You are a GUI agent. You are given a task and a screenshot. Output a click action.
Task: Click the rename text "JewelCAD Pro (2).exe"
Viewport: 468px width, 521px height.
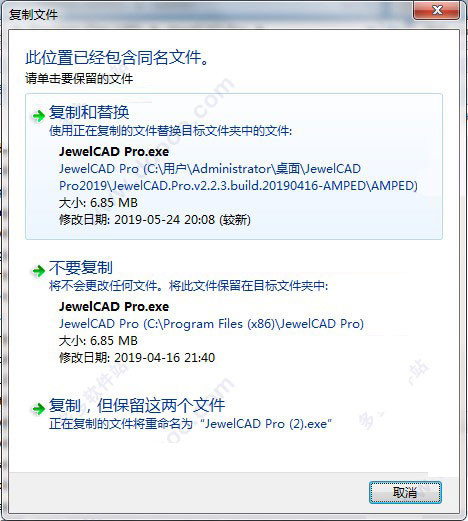coord(266,424)
